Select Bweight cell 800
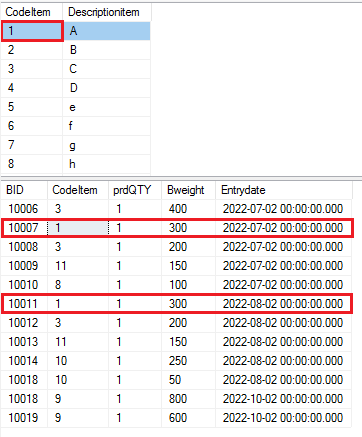Screen dimensions: 362x437 point(189,399)
